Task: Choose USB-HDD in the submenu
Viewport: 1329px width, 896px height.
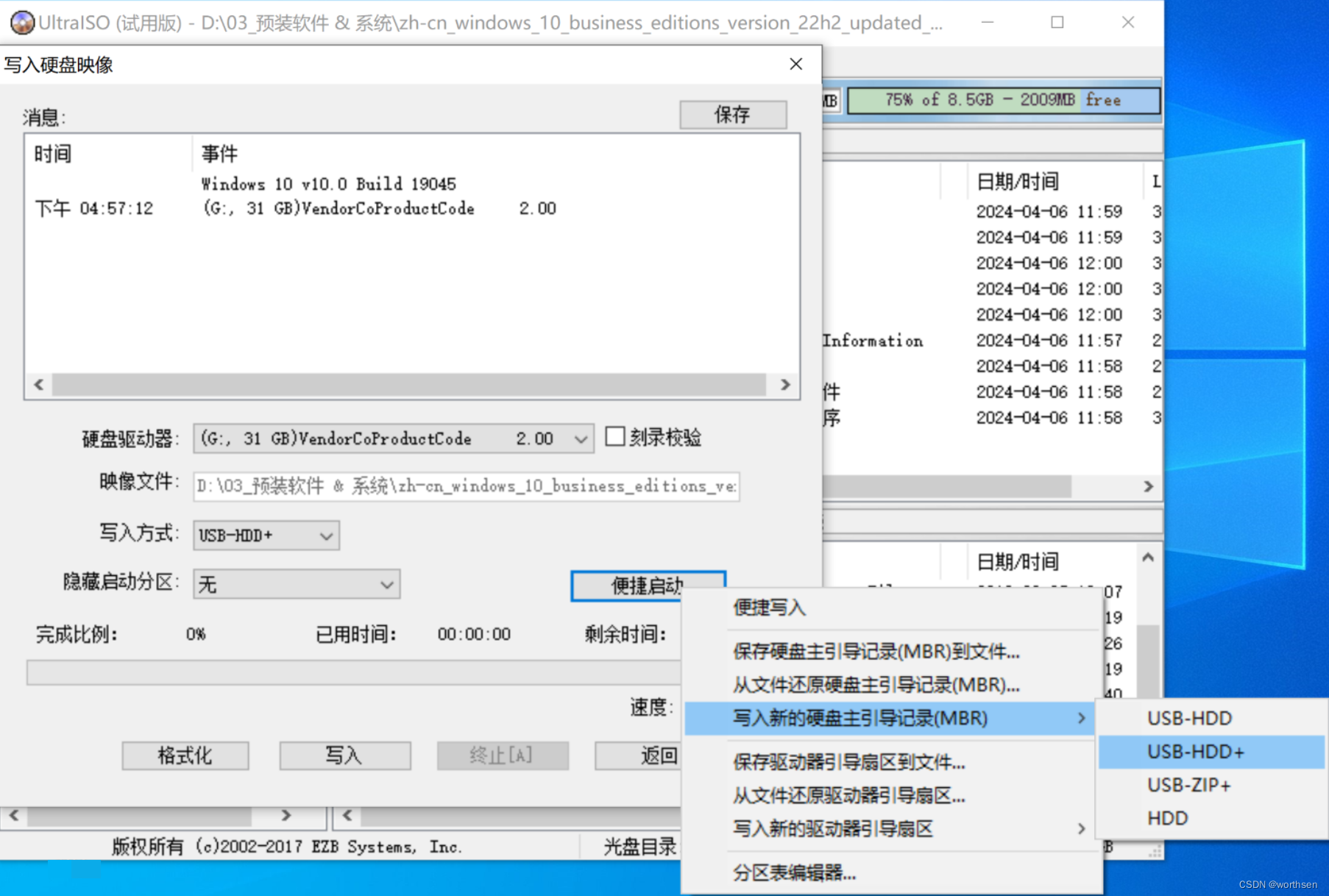Action: tap(1211, 718)
